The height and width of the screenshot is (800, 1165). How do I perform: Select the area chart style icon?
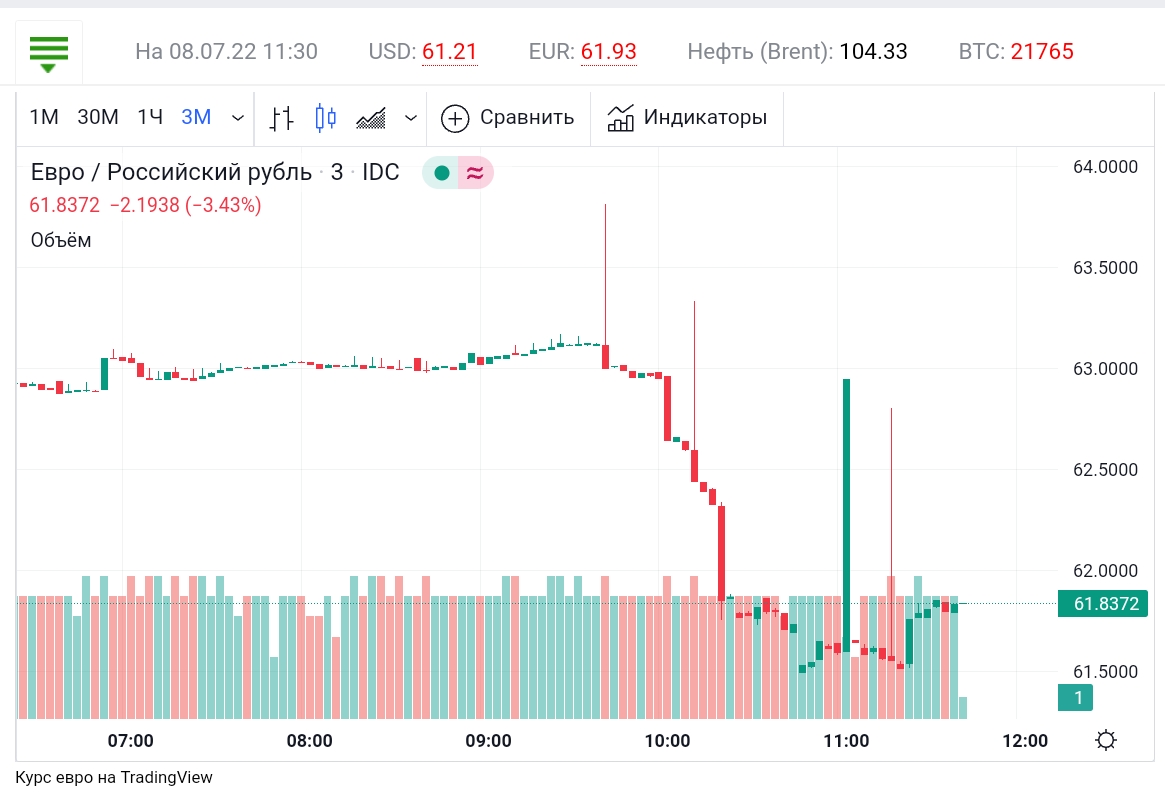(371, 118)
